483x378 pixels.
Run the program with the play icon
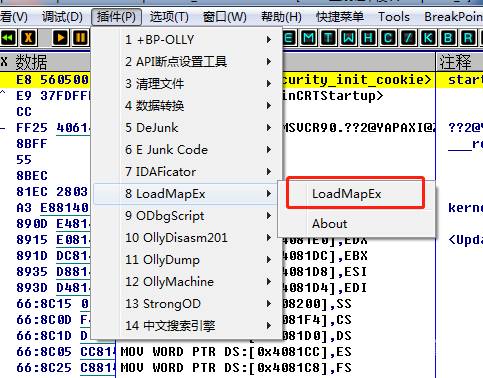coord(60,38)
